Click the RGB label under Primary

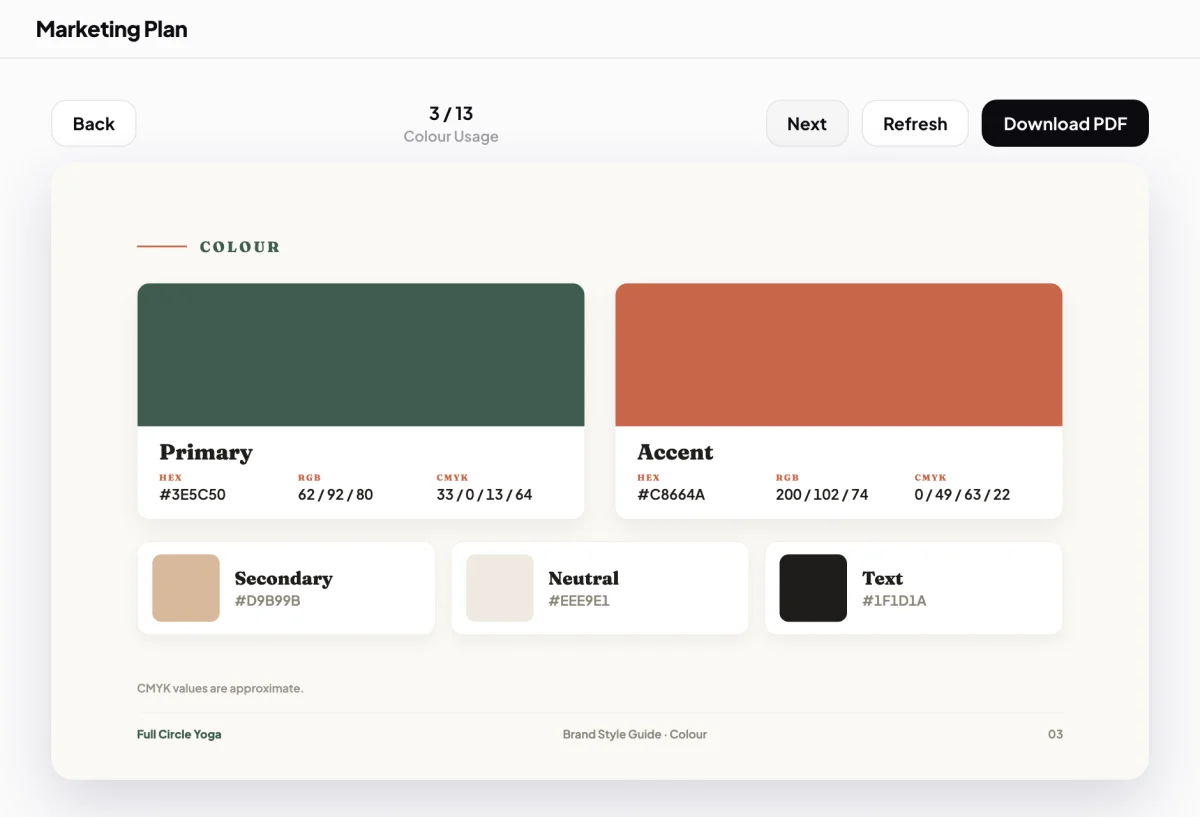click(309, 478)
